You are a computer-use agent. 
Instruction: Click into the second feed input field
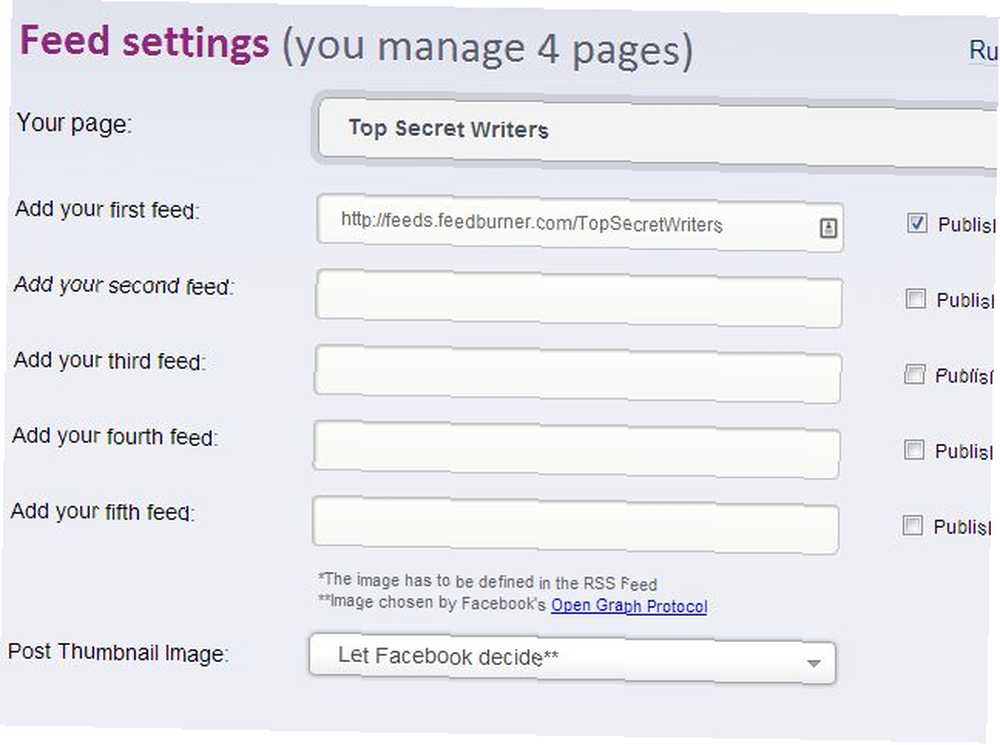pos(578,299)
